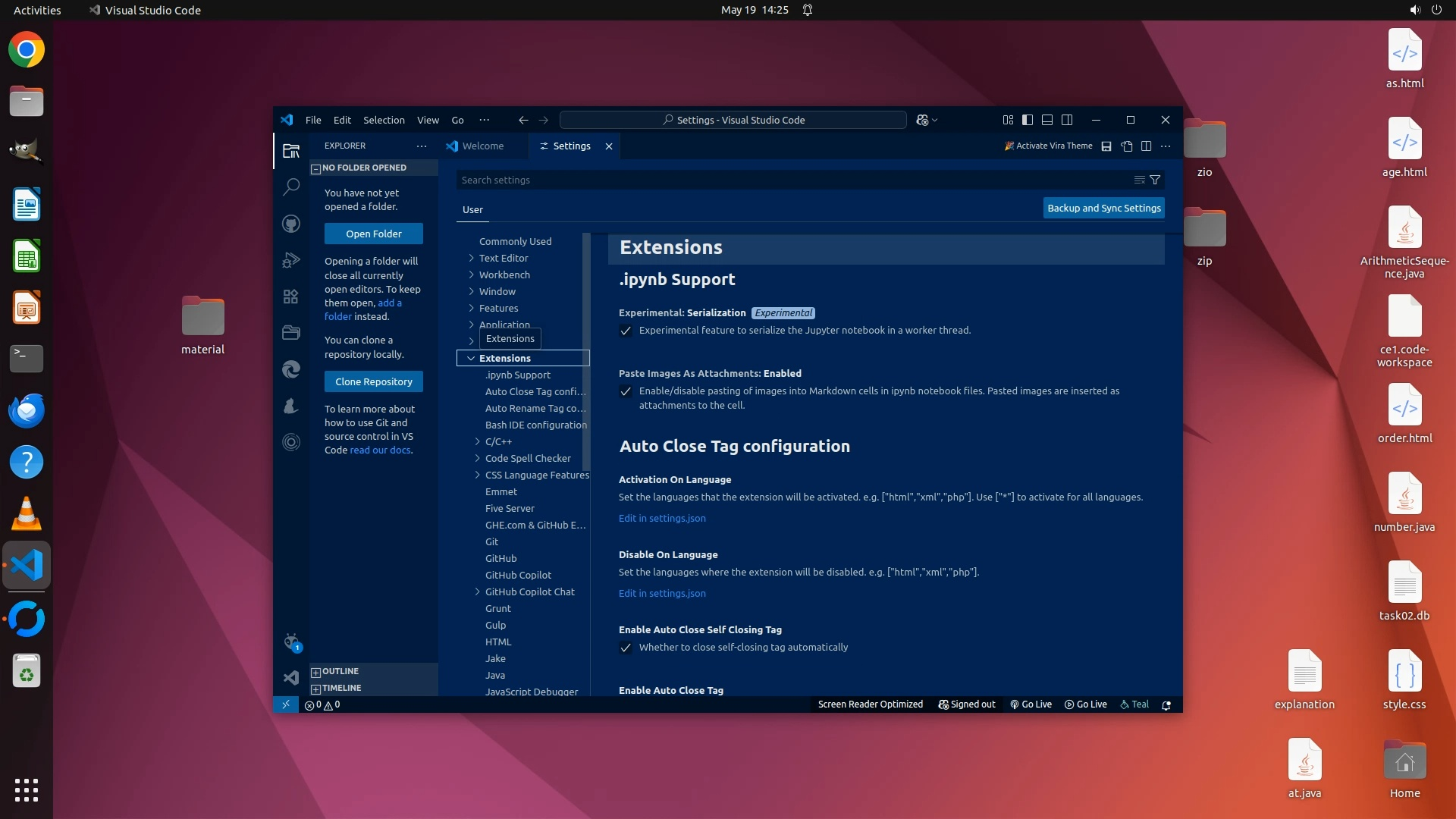Click the Clone Repository button
The width and height of the screenshot is (1456, 819).
pos(374,382)
